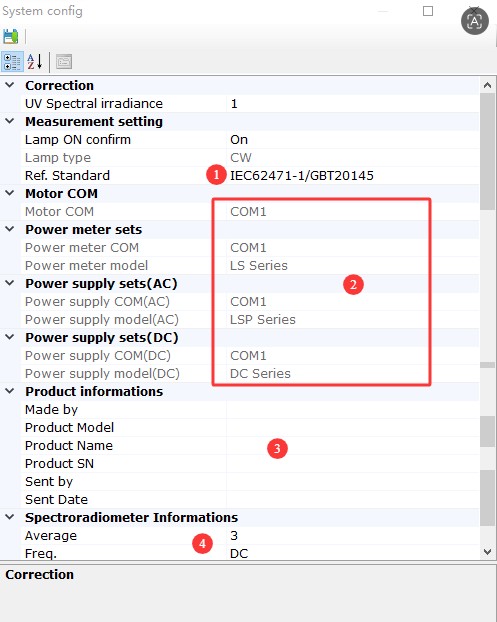Sort properties alphabetically with A-Z icon
This screenshot has height=622, width=497.
tap(35, 62)
